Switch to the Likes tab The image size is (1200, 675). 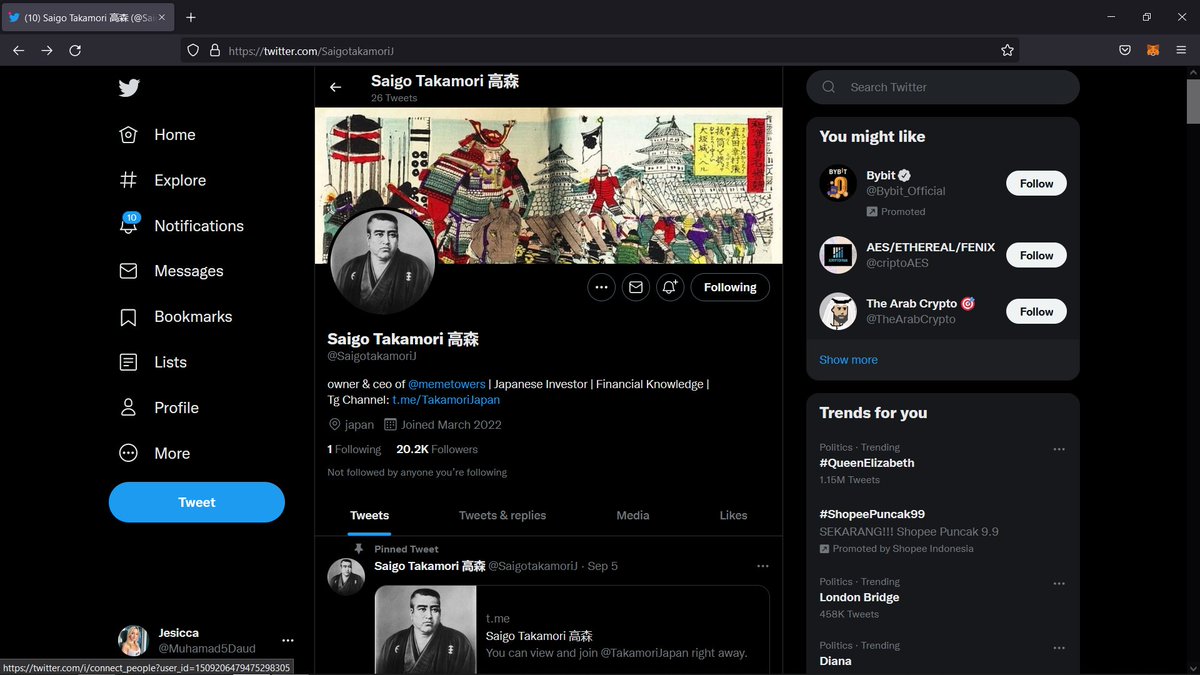click(x=733, y=515)
